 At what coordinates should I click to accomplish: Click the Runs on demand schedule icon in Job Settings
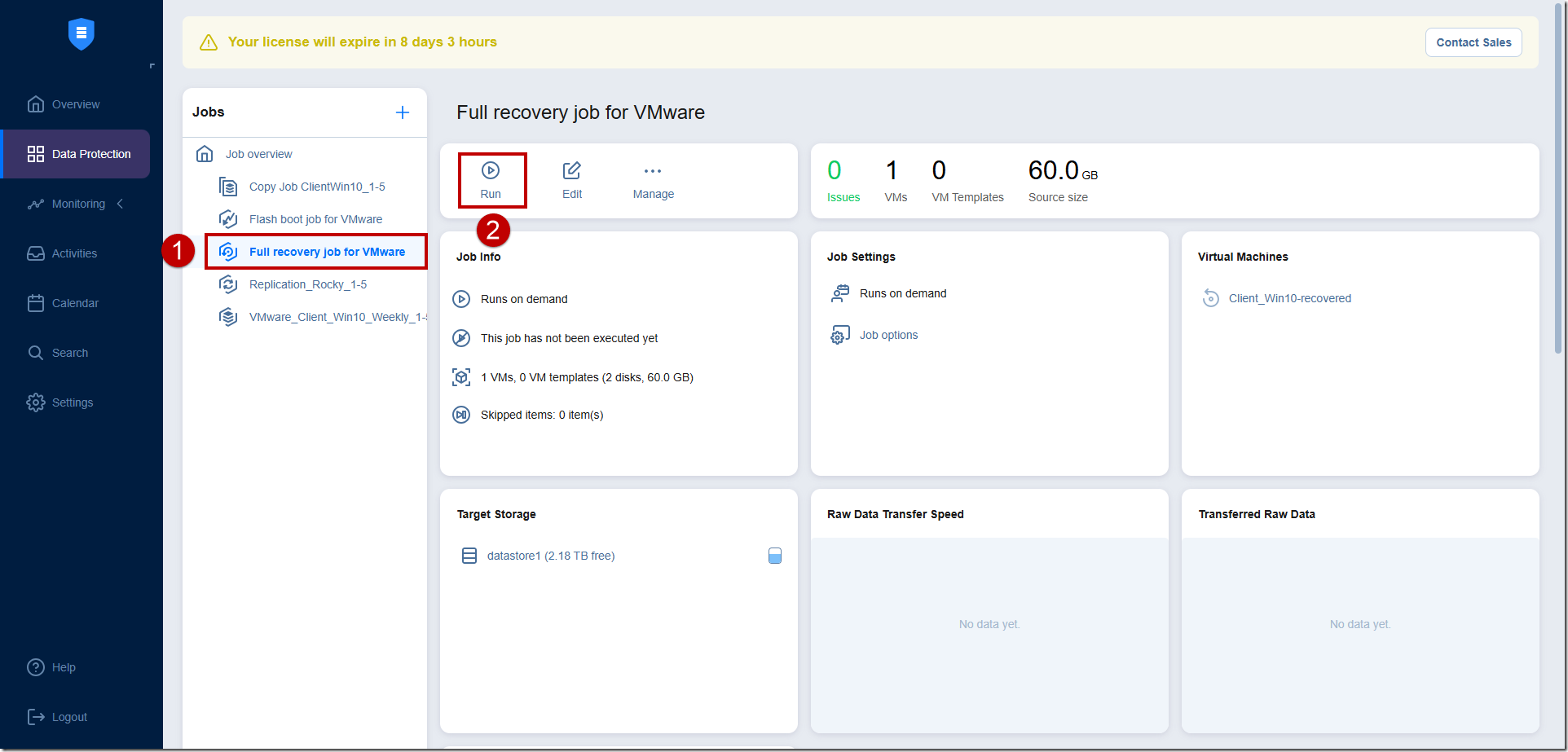[x=839, y=293]
